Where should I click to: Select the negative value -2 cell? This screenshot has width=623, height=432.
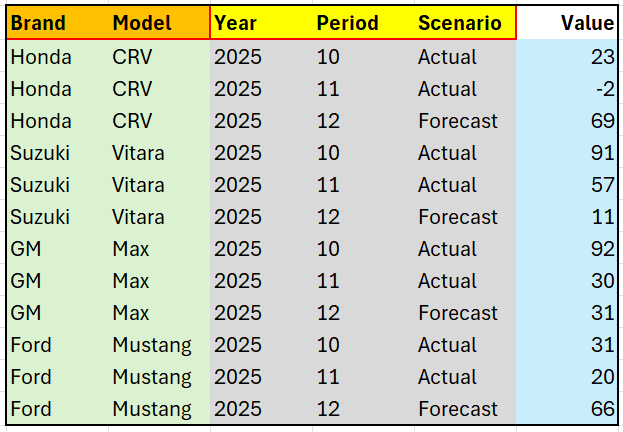604,89
